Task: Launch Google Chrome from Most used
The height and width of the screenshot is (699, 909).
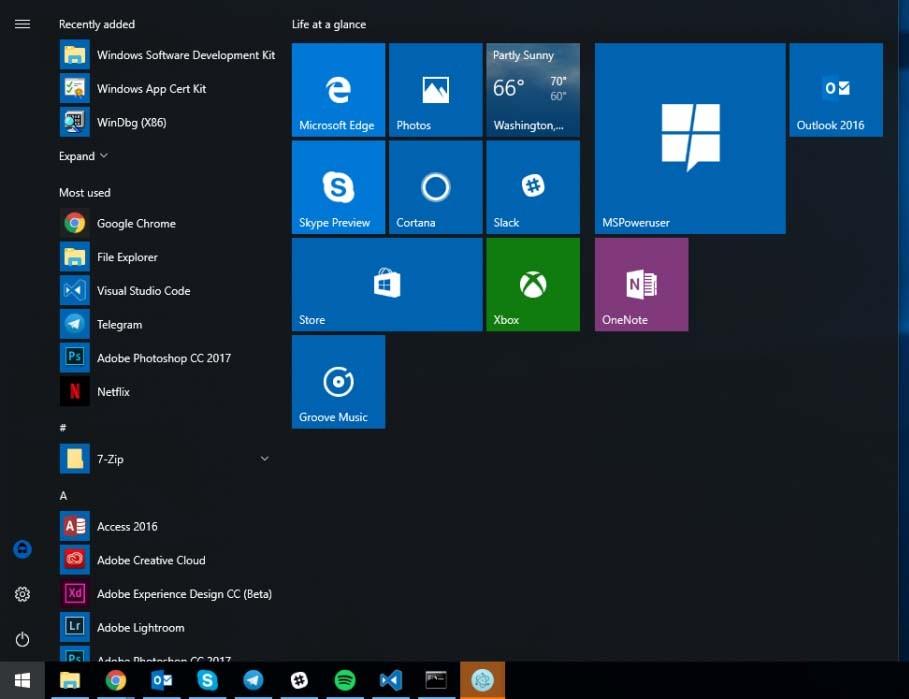Action: [x=136, y=223]
